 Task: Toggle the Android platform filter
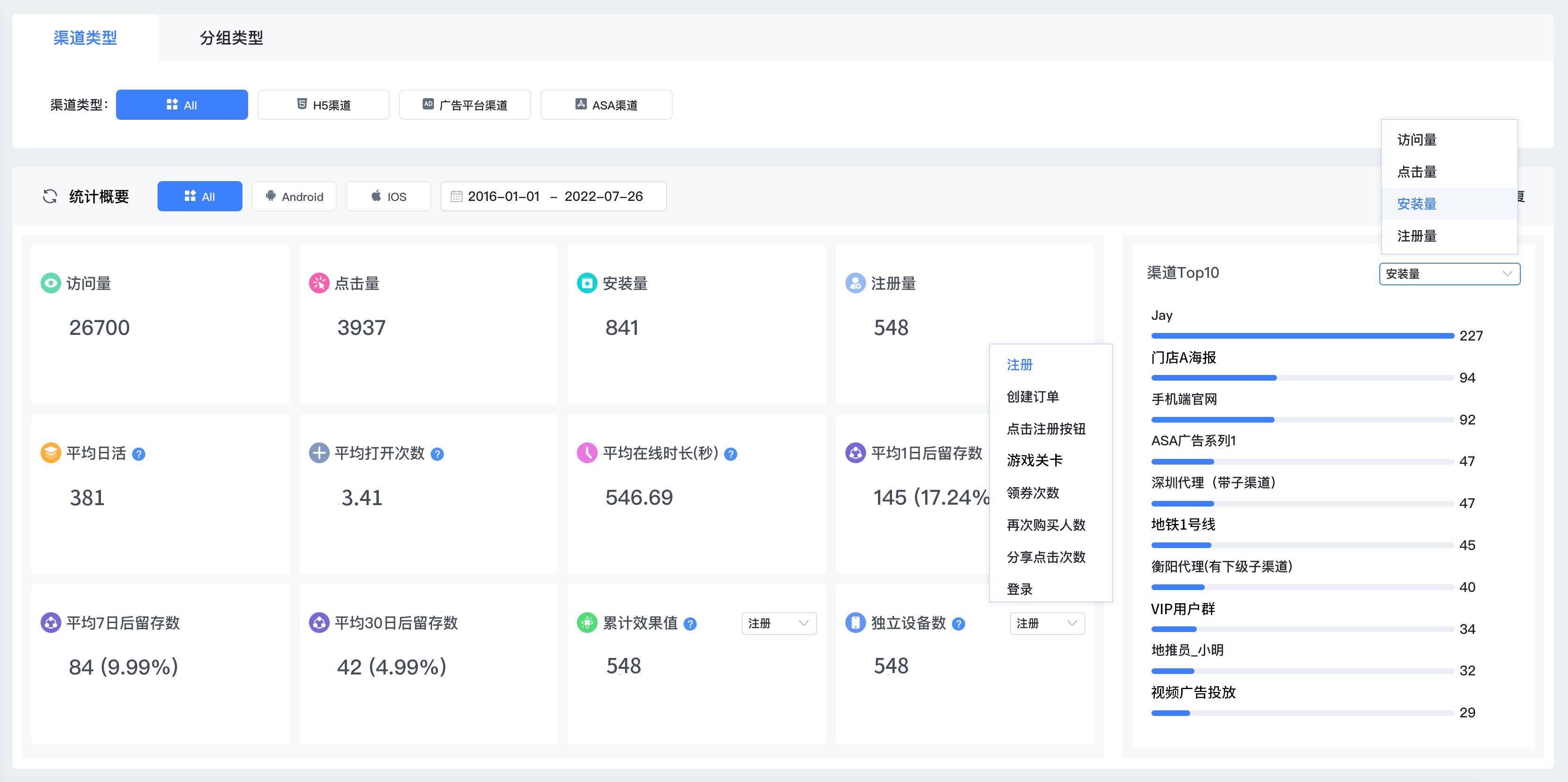coord(294,196)
